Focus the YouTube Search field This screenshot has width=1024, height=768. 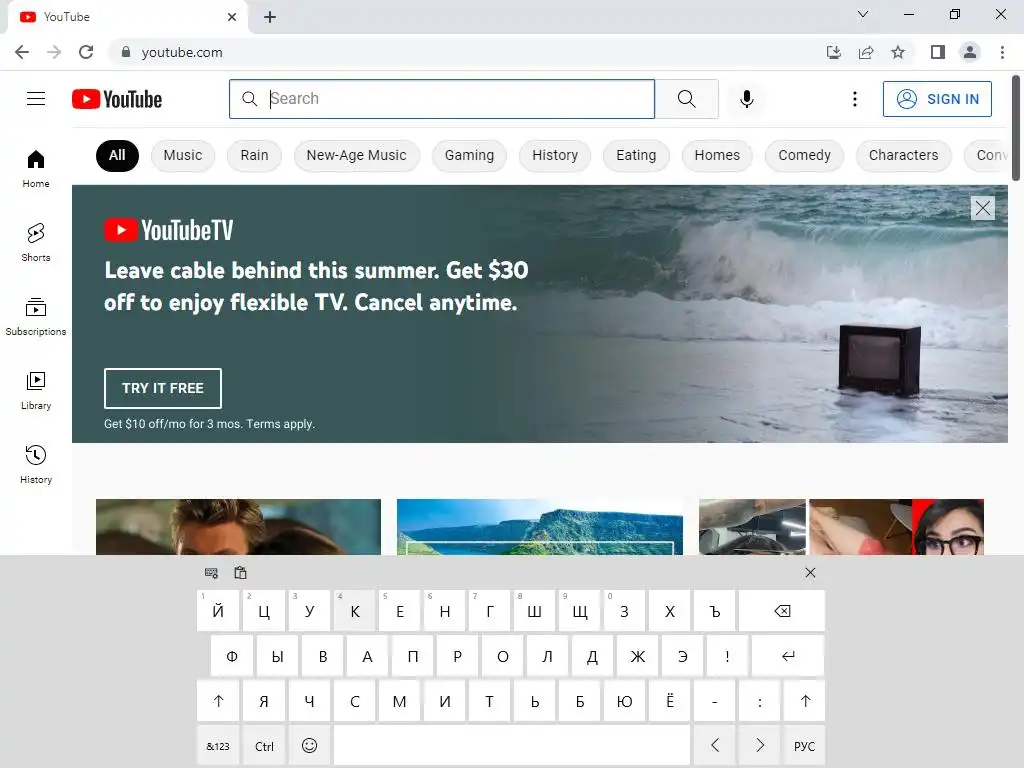click(x=442, y=99)
